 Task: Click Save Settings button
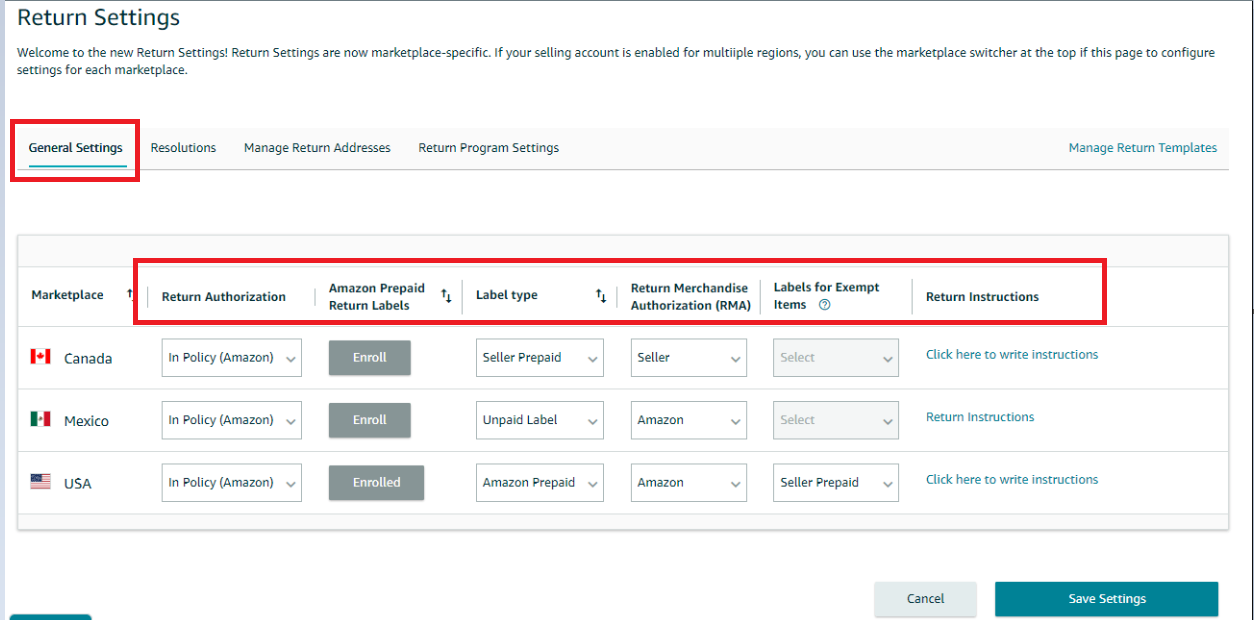1107,599
